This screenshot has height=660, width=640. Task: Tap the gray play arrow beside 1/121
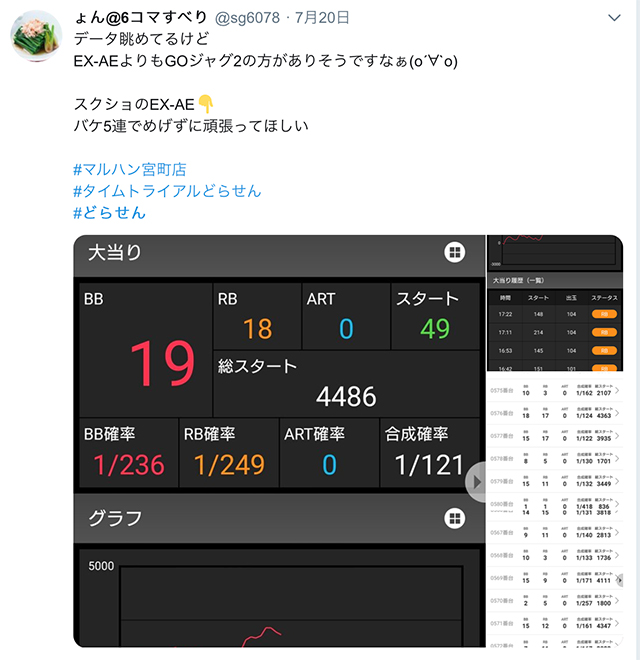click(x=476, y=482)
